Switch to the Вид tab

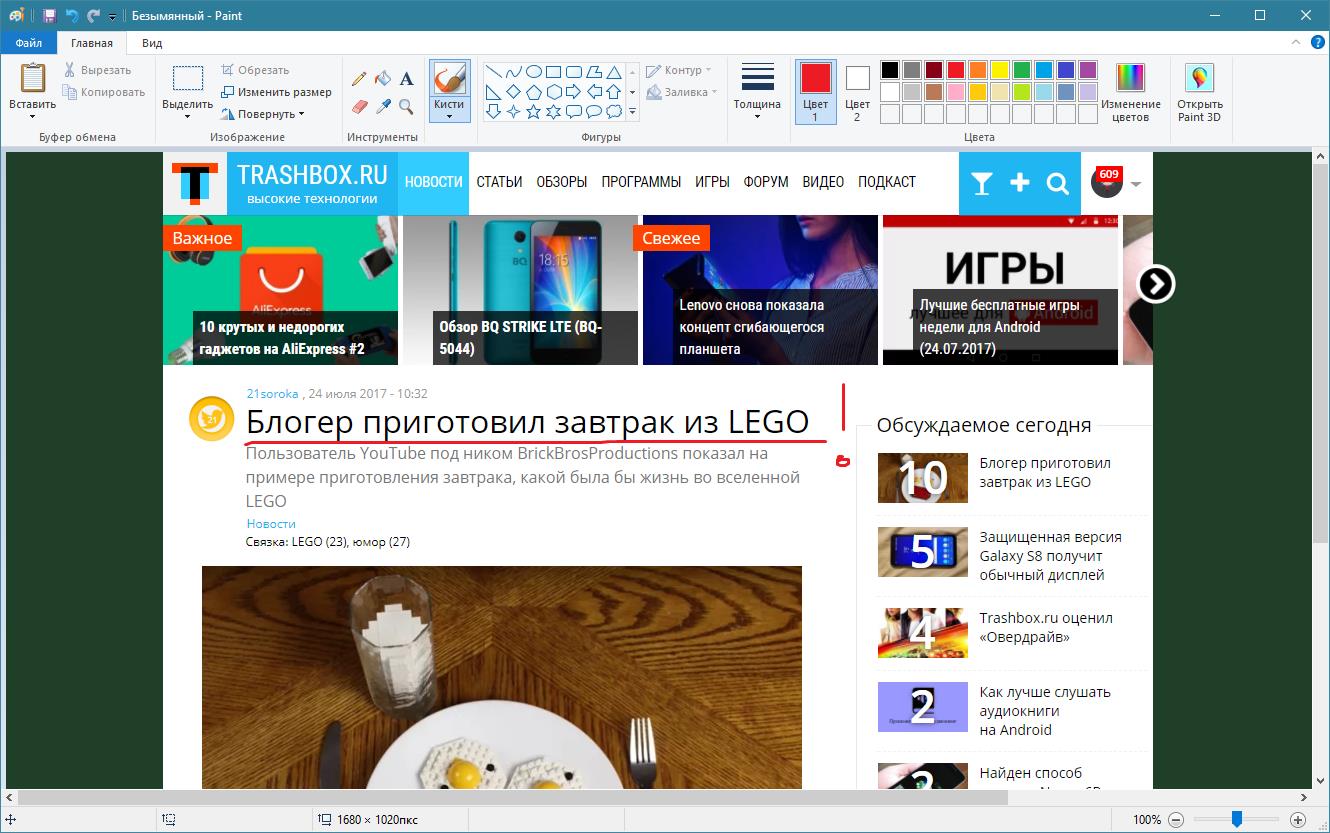pos(152,43)
